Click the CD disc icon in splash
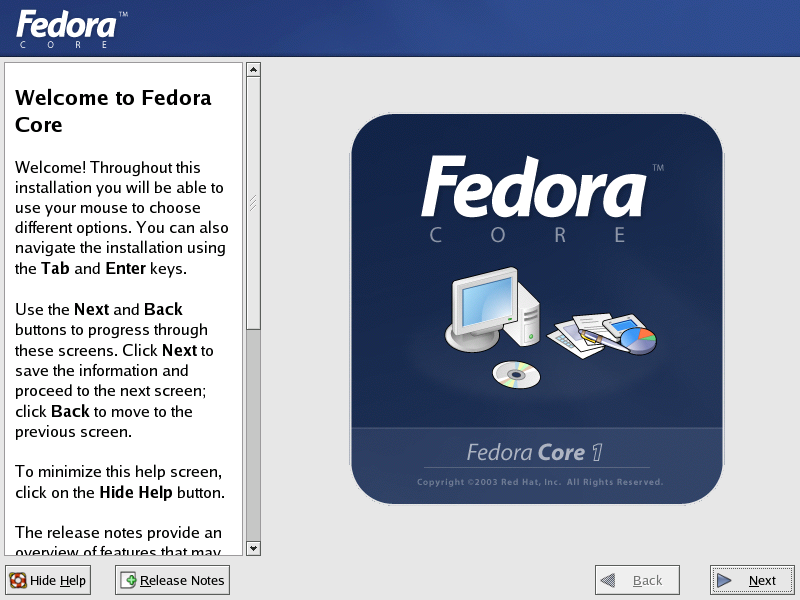The width and height of the screenshot is (800, 600). pyautogui.click(x=516, y=374)
